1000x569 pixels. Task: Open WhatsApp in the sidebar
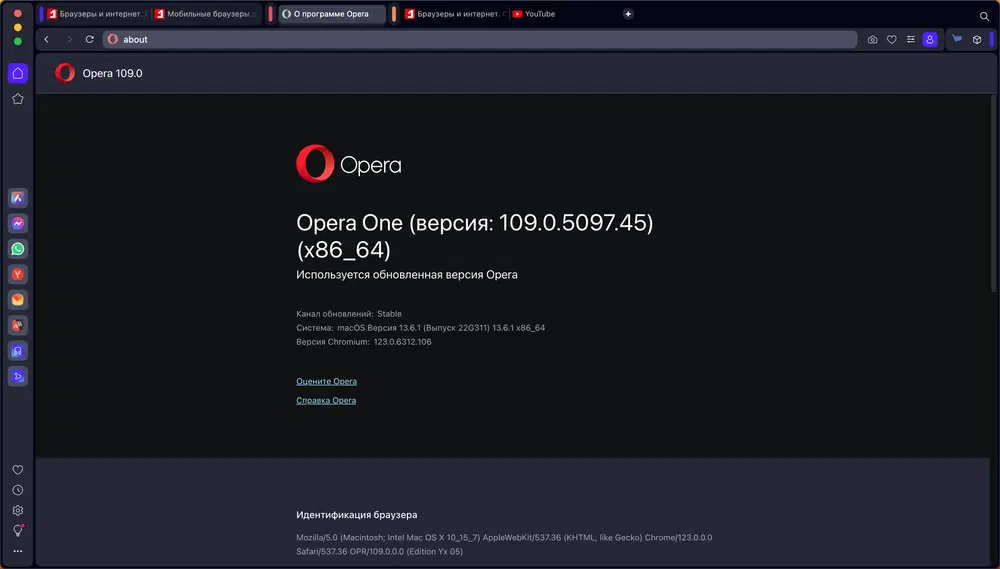[x=18, y=249]
